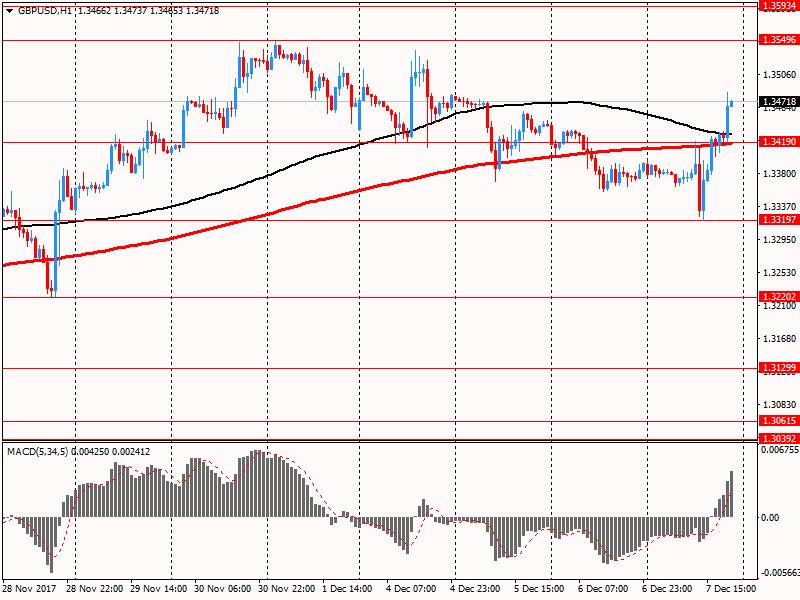Image resolution: width=800 pixels, height=600 pixels.
Task: Select the 1.33197 support level label
Action: (779, 220)
